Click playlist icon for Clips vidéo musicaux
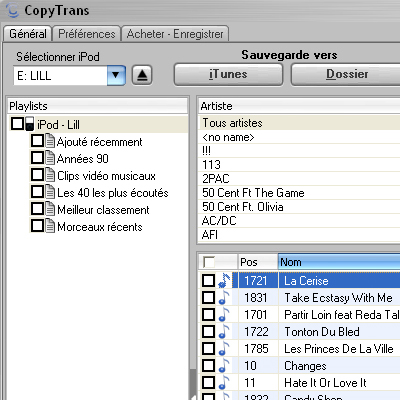This screenshot has height=400, width=400. 50,175
